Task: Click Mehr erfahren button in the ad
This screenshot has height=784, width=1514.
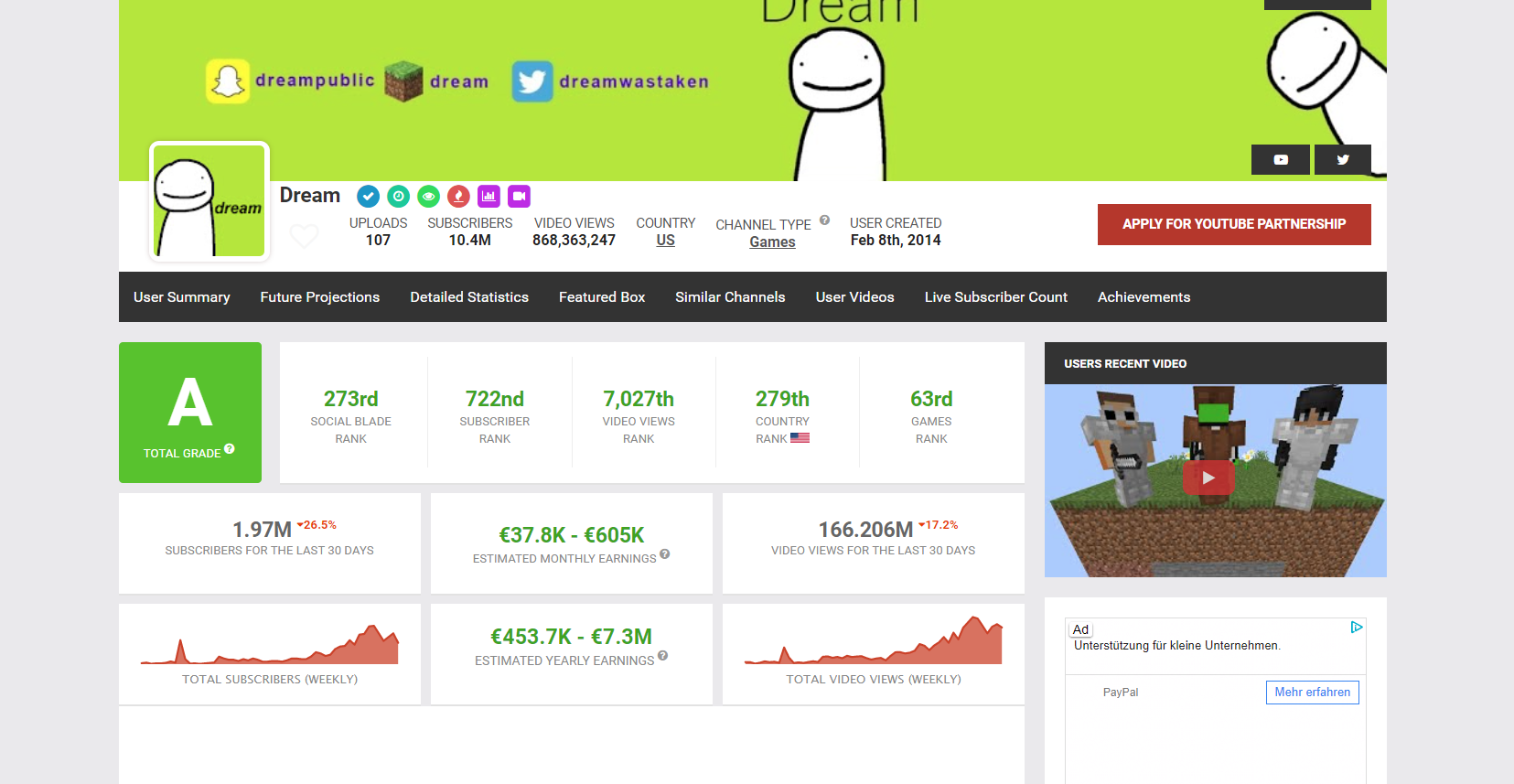Action: point(1313,693)
